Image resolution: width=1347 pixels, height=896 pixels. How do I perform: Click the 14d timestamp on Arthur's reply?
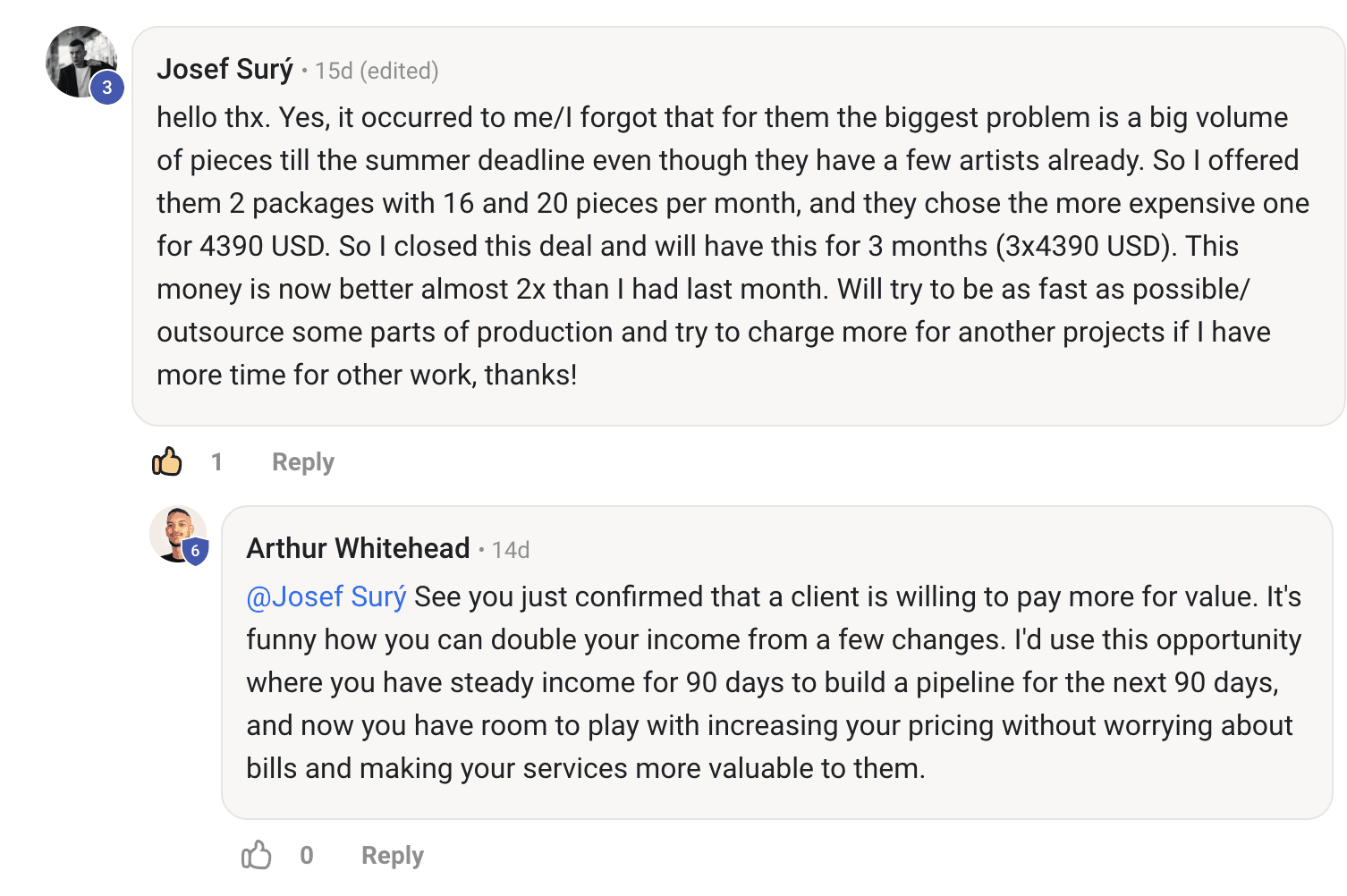(511, 550)
